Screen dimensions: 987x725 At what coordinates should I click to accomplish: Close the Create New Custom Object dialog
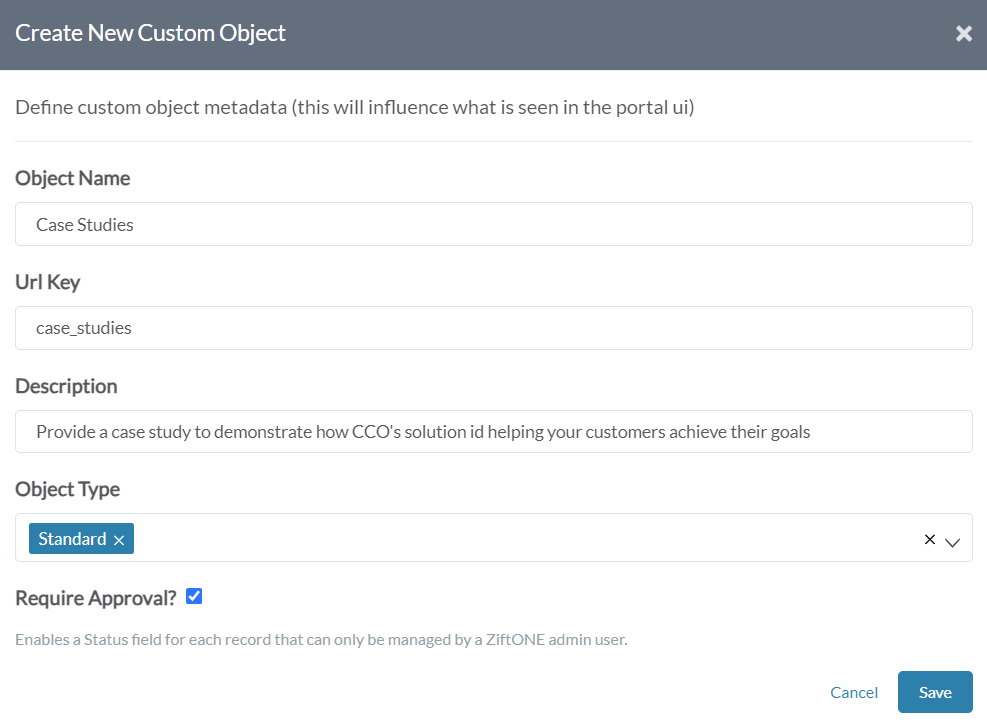click(x=963, y=32)
